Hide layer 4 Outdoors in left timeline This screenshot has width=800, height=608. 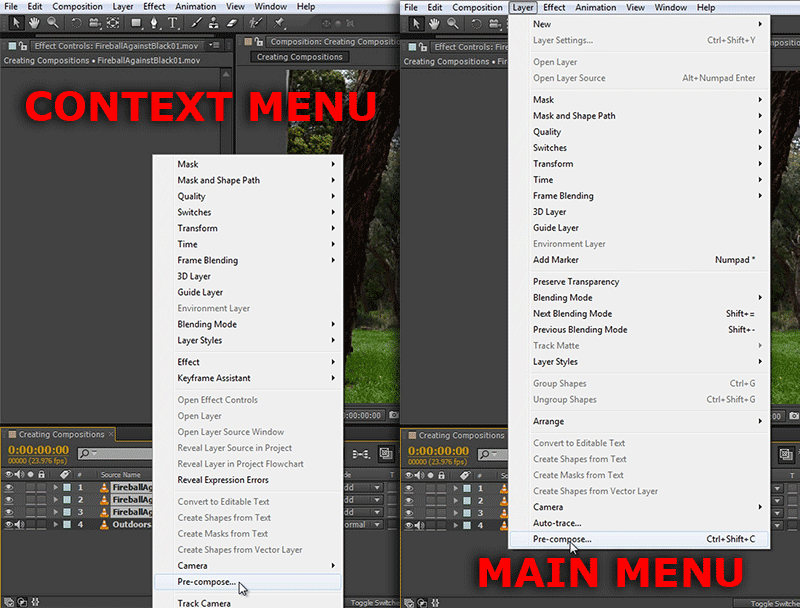coord(9,524)
